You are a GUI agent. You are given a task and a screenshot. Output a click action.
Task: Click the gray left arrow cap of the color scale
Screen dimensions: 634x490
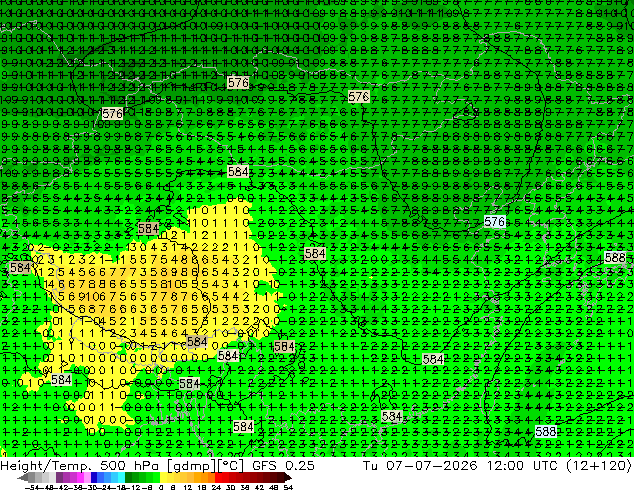[x=22, y=478]
